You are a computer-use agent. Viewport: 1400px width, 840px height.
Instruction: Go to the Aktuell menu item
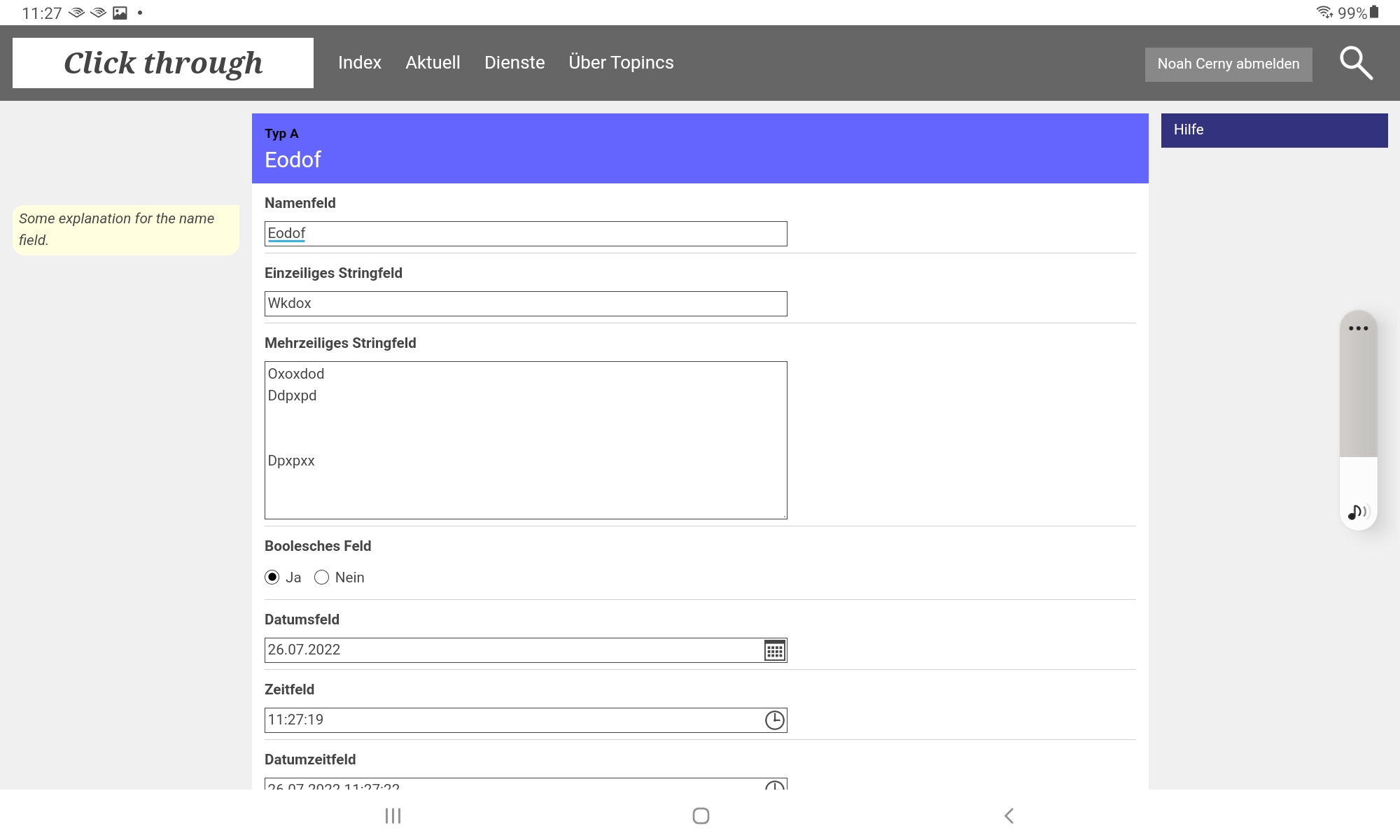[x=433, y=63]
